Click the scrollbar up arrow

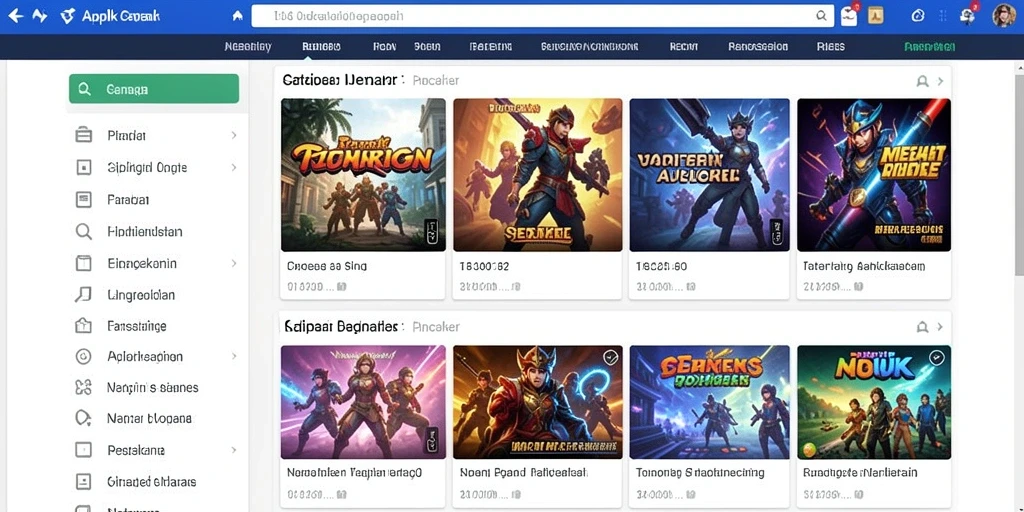pyautogui.click(x=1019, y=67)
